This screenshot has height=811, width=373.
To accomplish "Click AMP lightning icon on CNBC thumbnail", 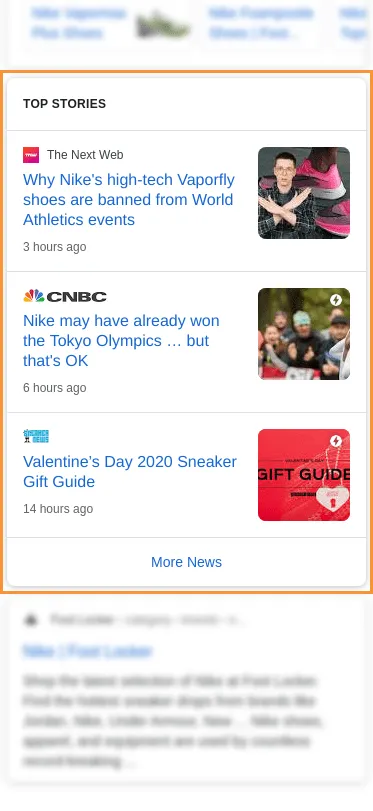I will point(336,300).
